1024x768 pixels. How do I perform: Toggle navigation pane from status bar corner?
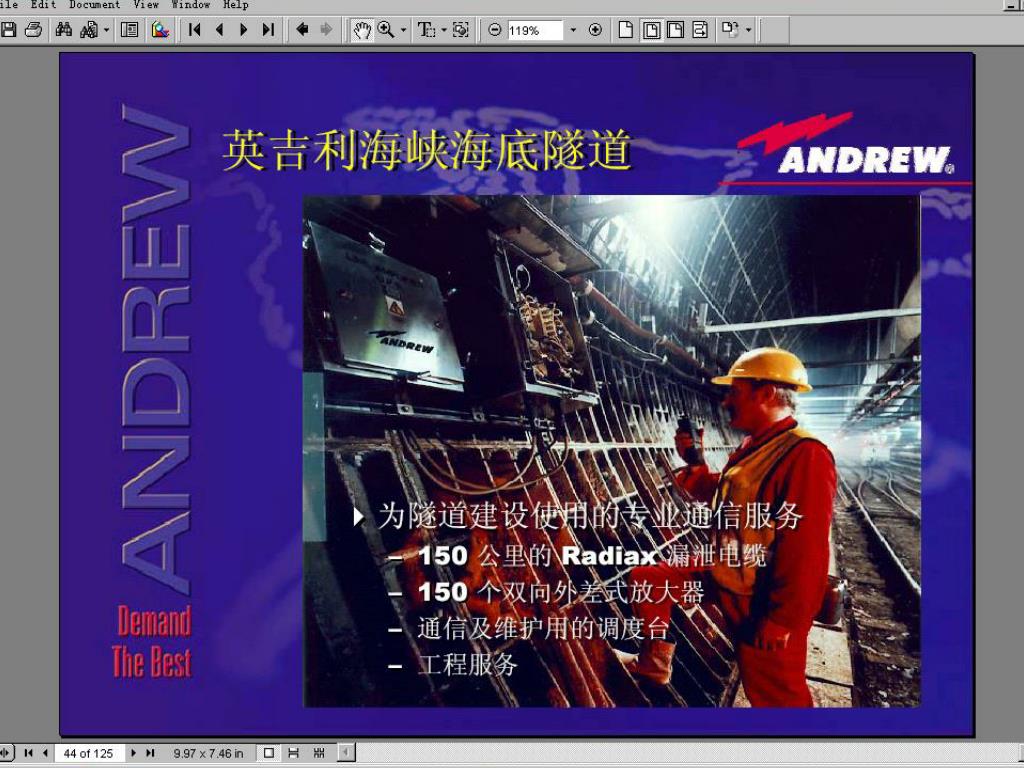(7, 753)
